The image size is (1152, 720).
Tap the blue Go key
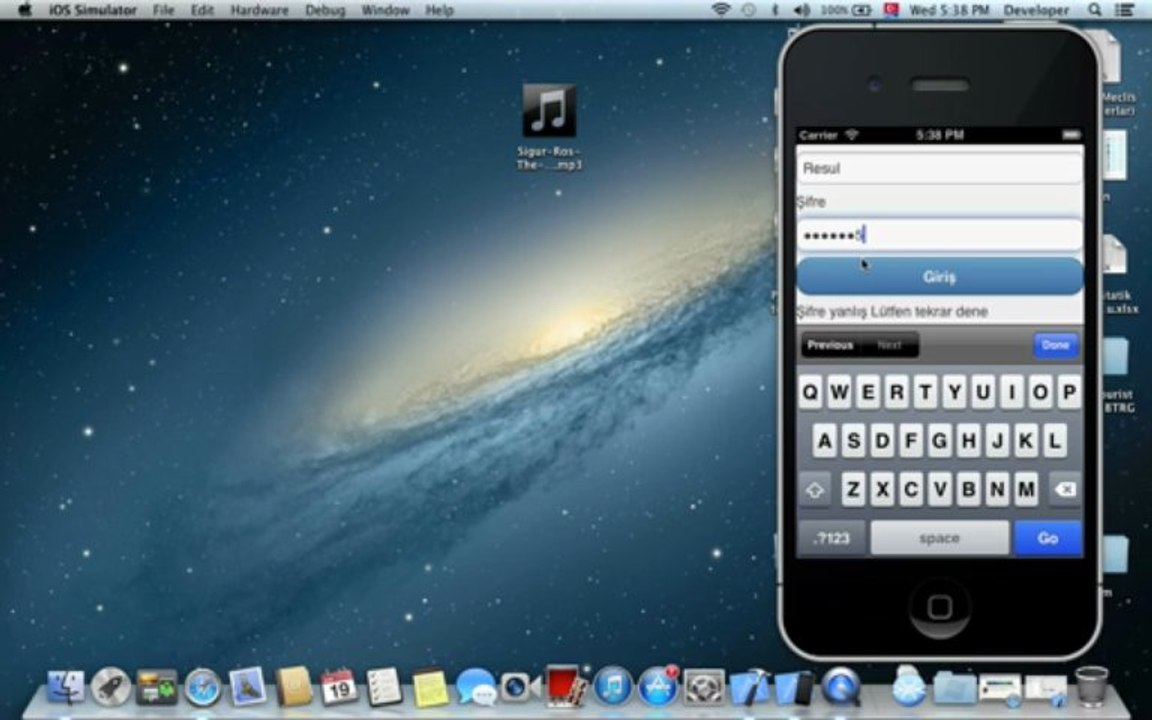pyautogui.click(x=1048, y=539)
